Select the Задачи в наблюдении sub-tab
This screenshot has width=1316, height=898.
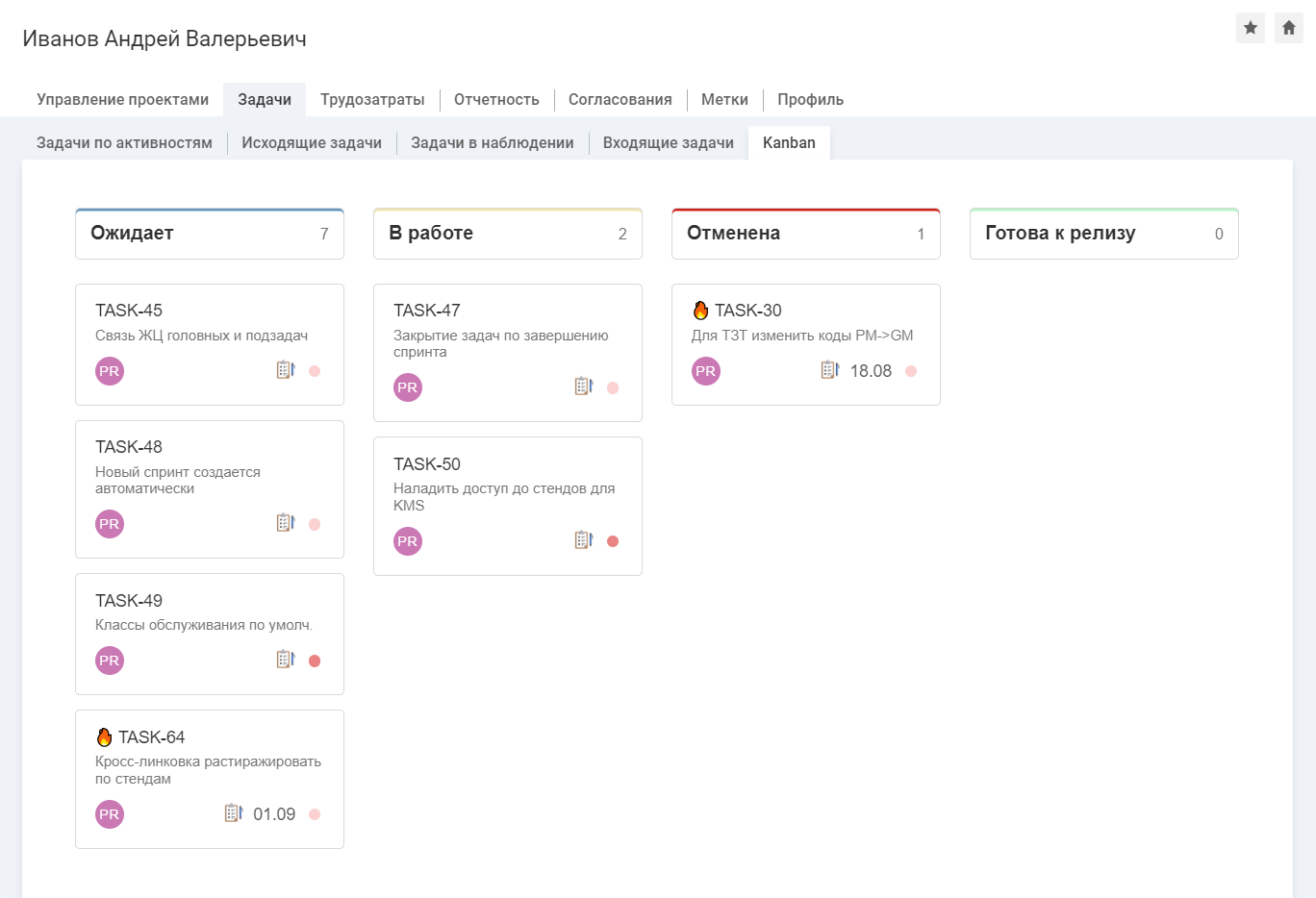click(x=492, y=143)
